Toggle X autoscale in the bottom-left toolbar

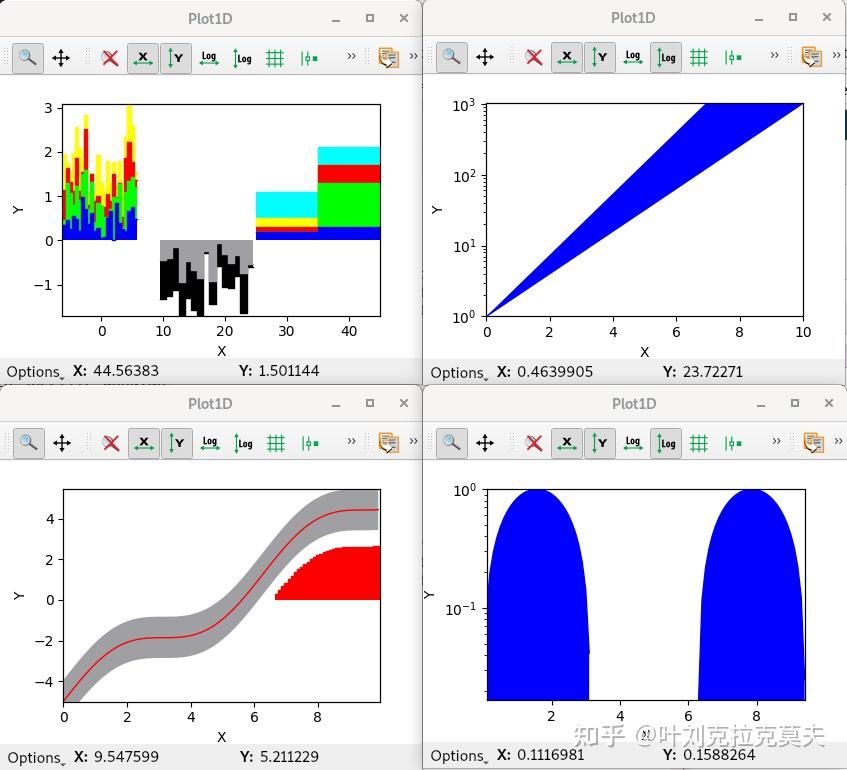pos(143,442)
